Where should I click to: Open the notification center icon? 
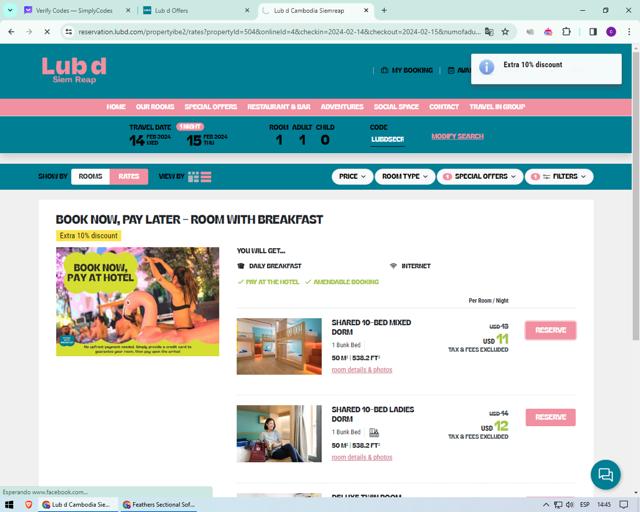pyautogui.click(x=623, y=505)
